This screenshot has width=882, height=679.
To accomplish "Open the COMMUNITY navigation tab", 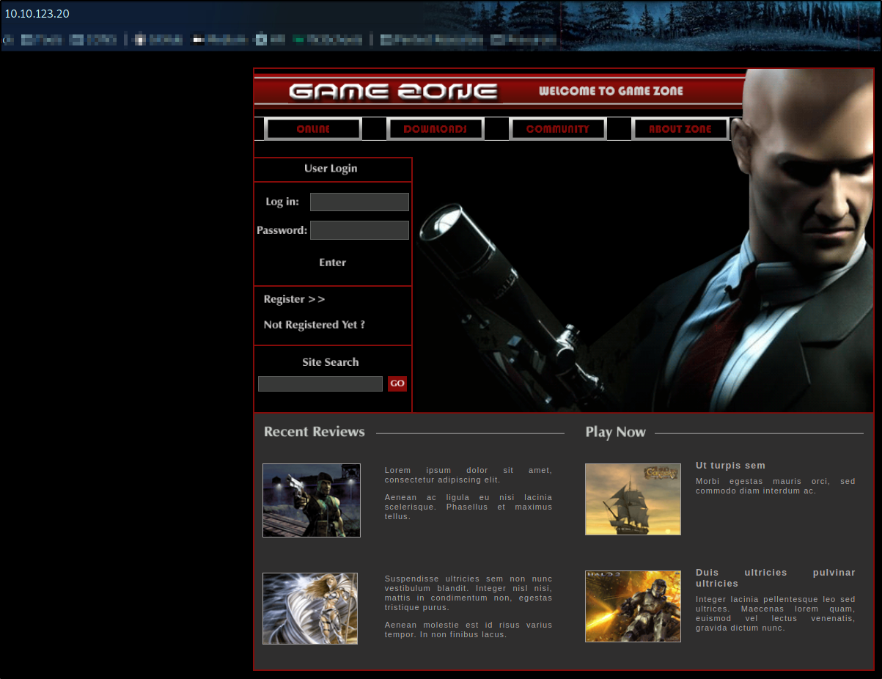I will (557, 129).
